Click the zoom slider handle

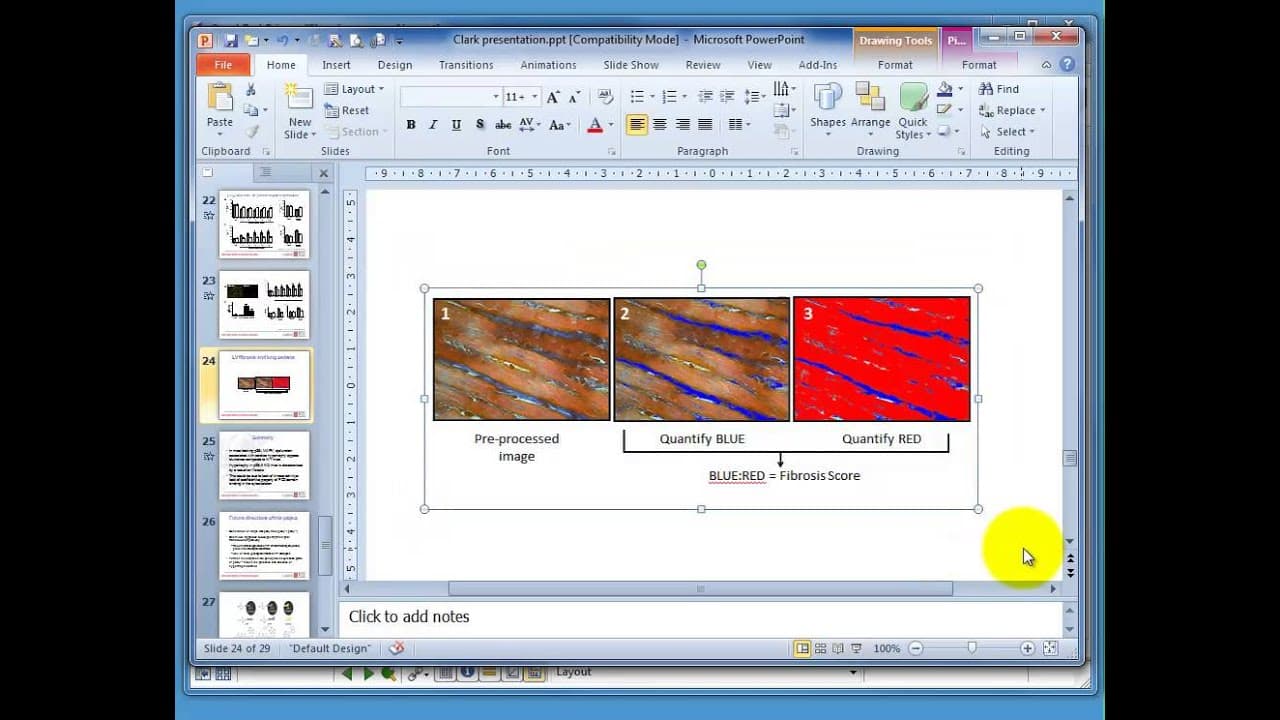pos(971,649)
